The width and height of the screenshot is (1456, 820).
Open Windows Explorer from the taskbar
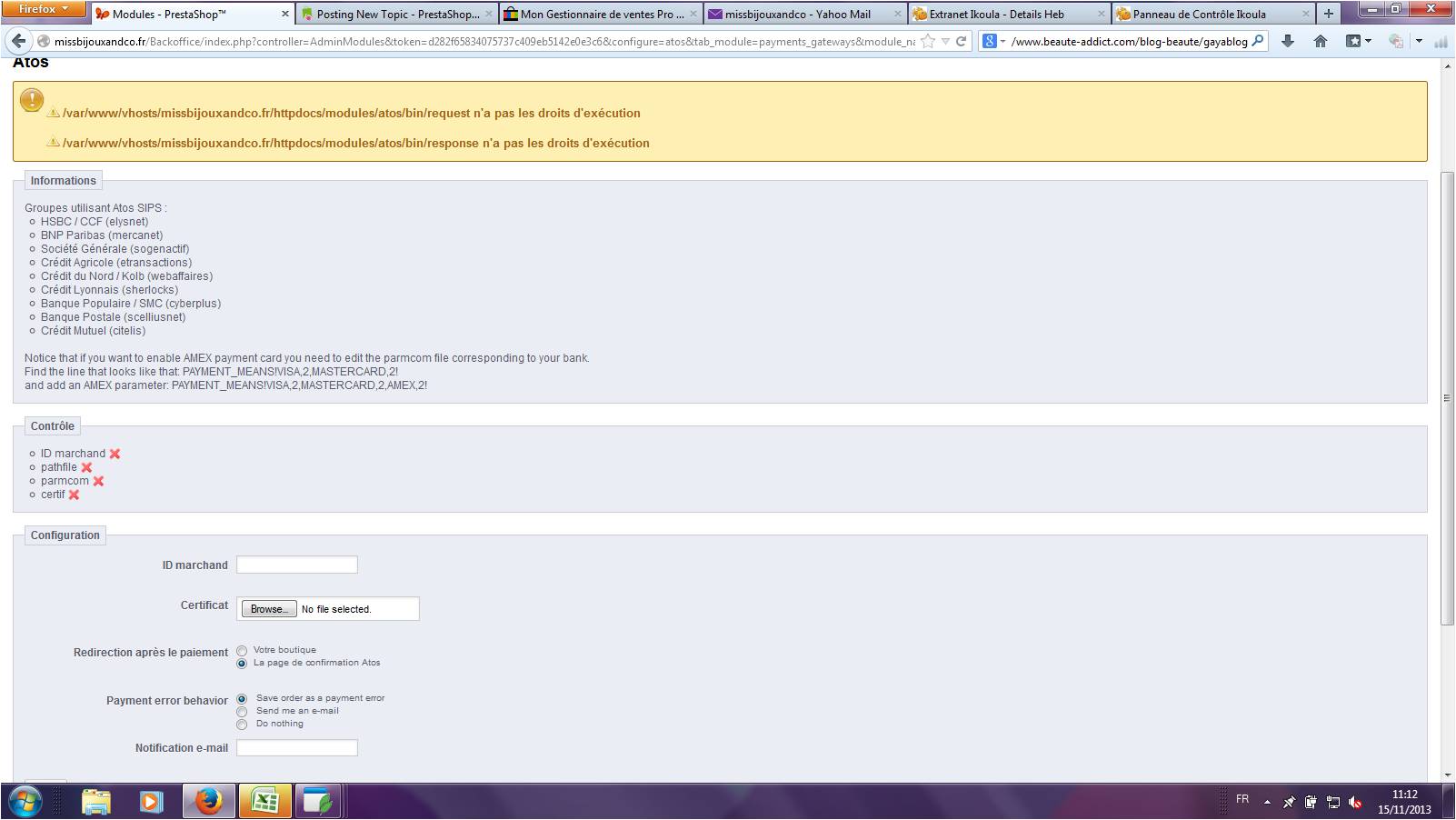click(x=96, y=802)
